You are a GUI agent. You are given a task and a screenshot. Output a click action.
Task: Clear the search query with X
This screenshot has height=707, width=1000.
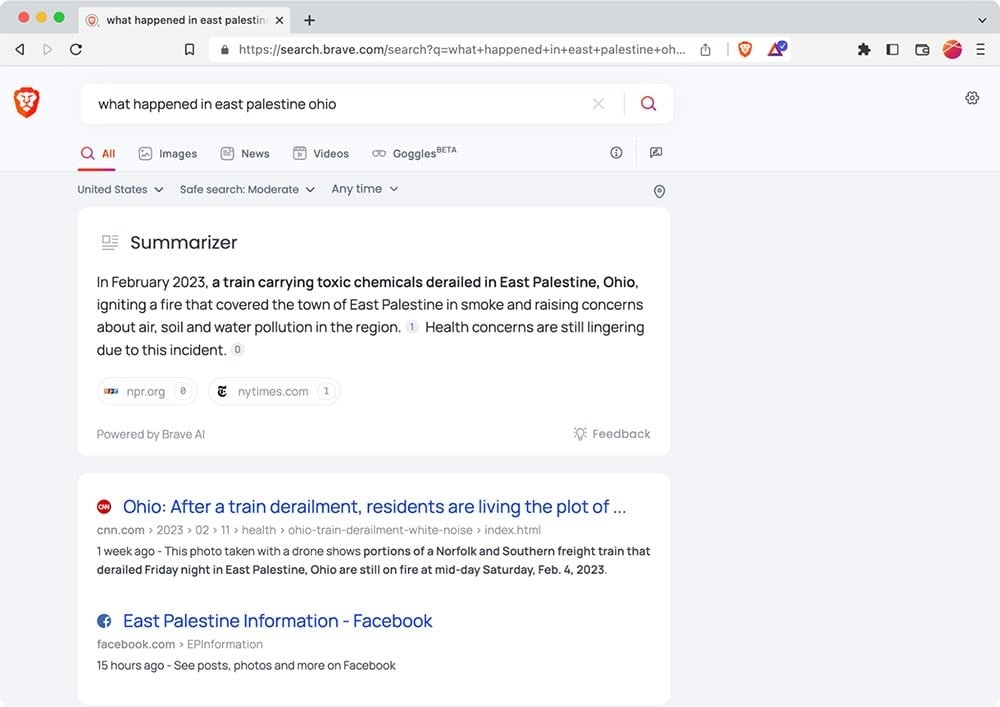(x=598, y=103)
